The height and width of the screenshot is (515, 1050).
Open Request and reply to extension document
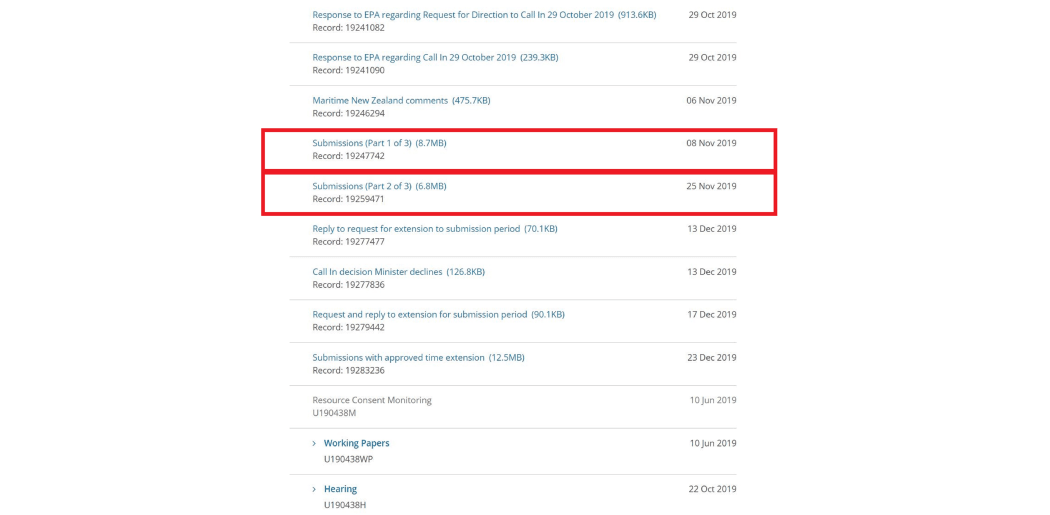click(438, 315)
